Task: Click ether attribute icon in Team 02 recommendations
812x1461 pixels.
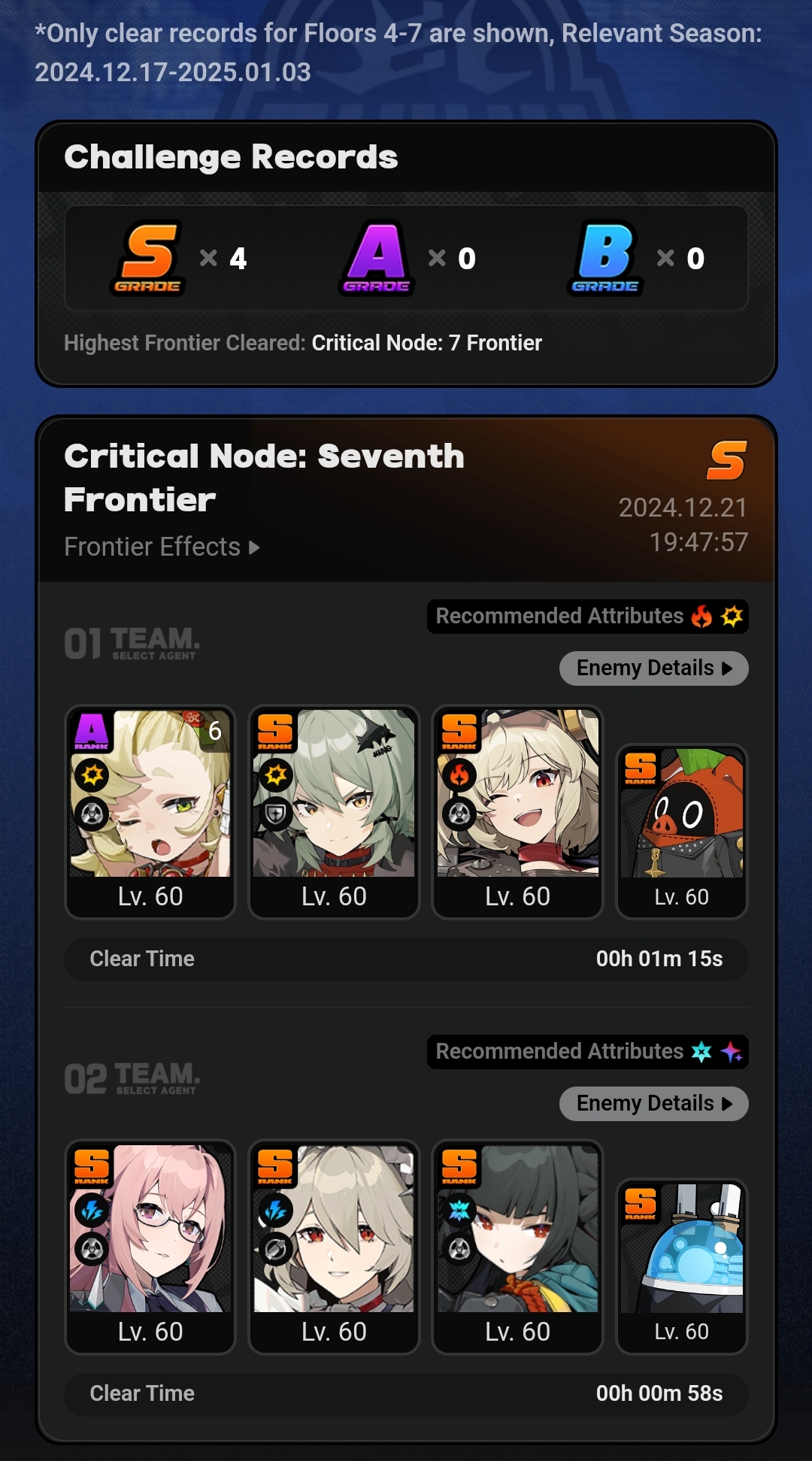Action: pos(732,1052)
